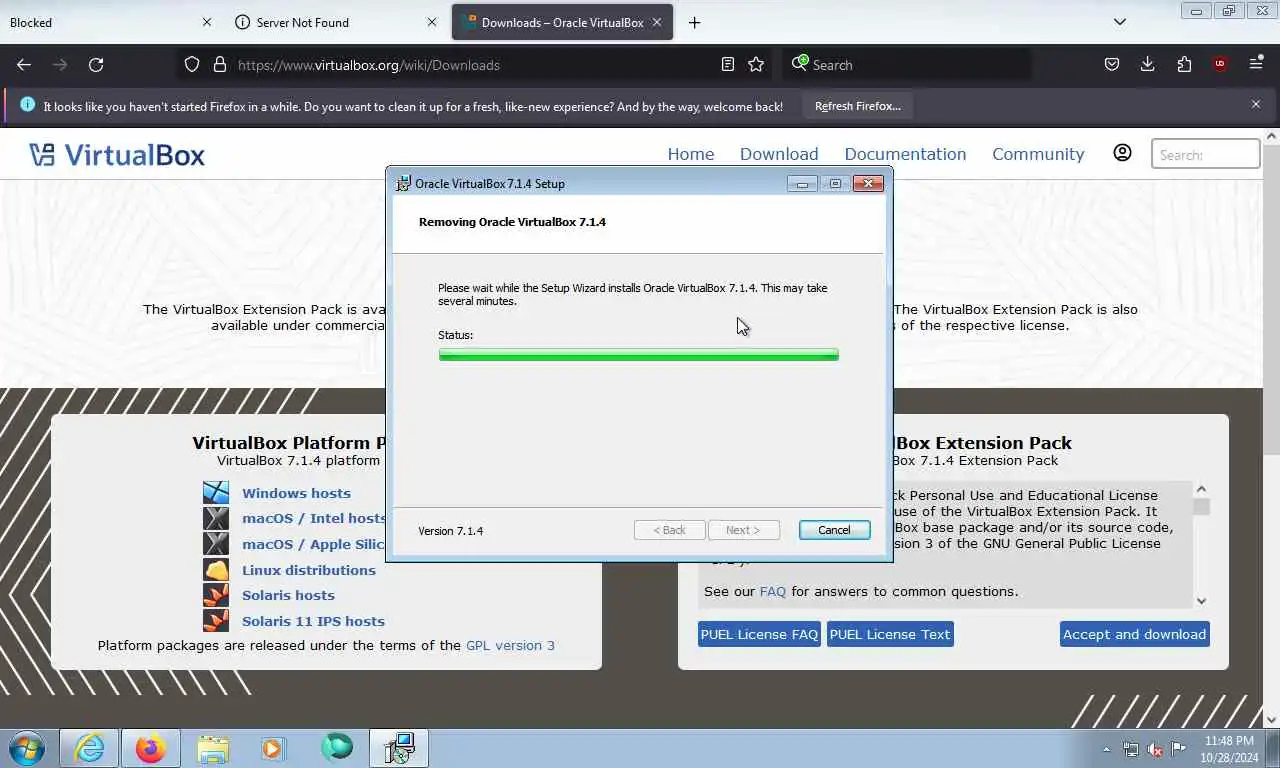The image size is (1280, 768).
Task: Open Windows Explorer folder icon
Action: pos(213,748)
